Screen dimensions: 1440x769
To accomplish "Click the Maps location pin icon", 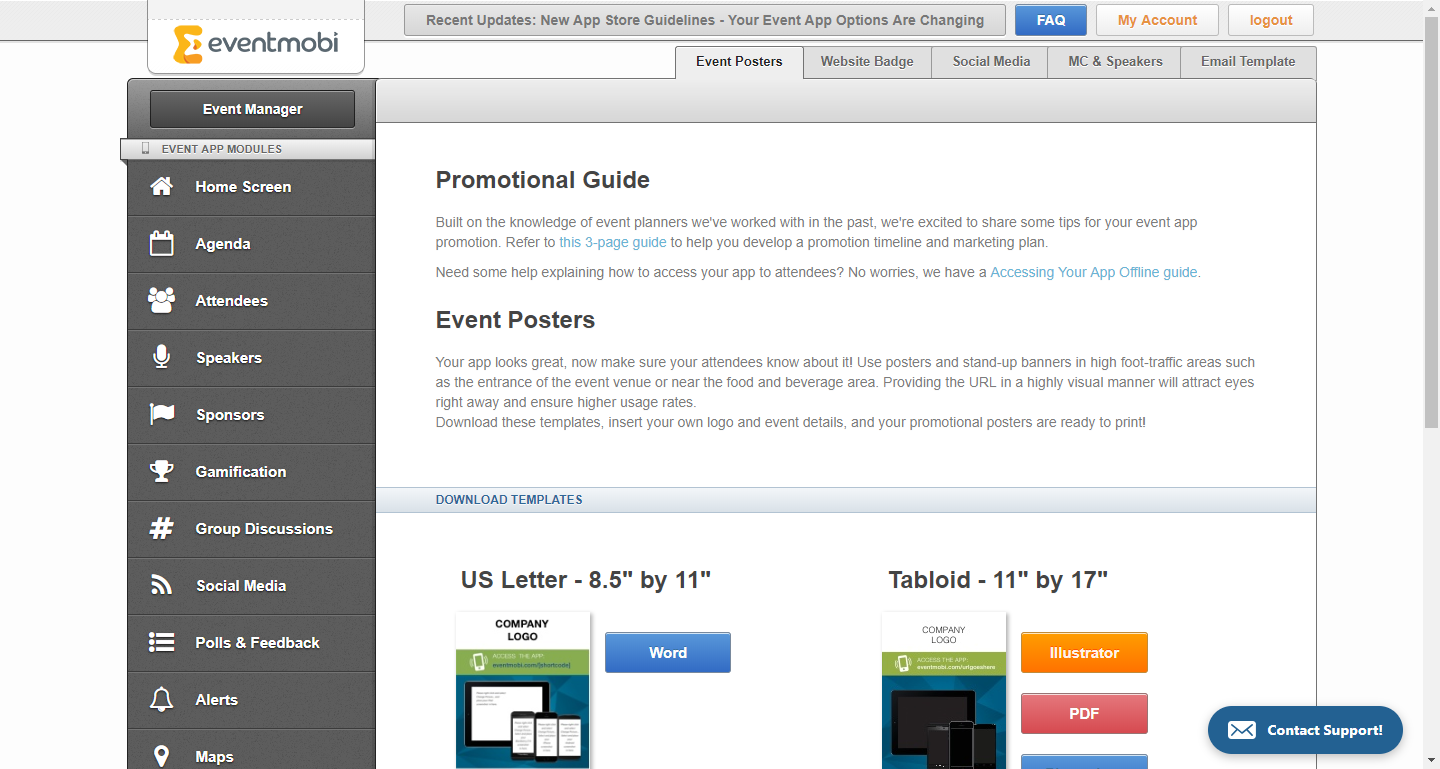I will point(161,756).
